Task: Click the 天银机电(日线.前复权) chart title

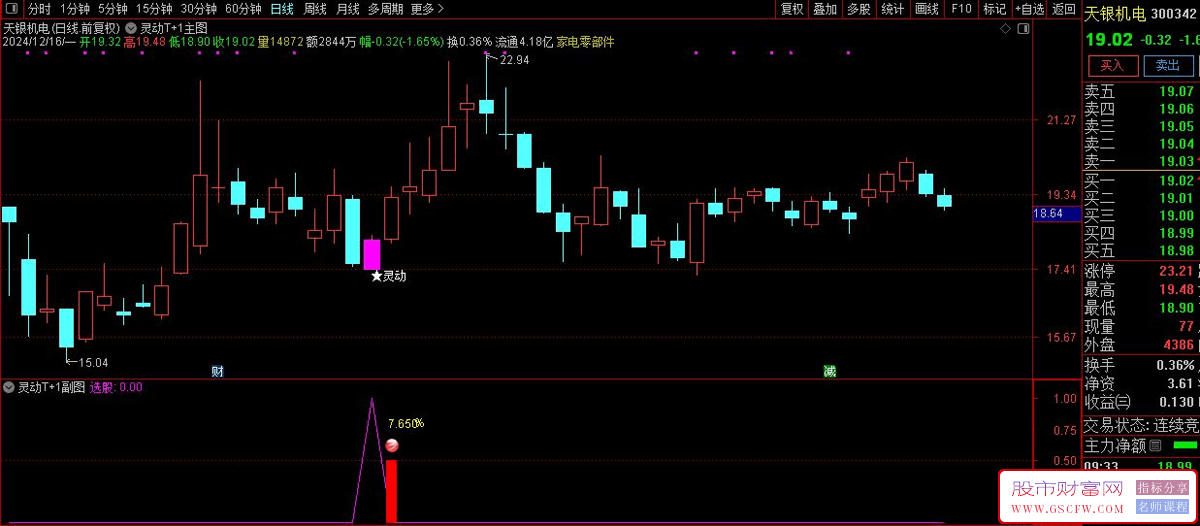Action: click(x=62, y=28)
